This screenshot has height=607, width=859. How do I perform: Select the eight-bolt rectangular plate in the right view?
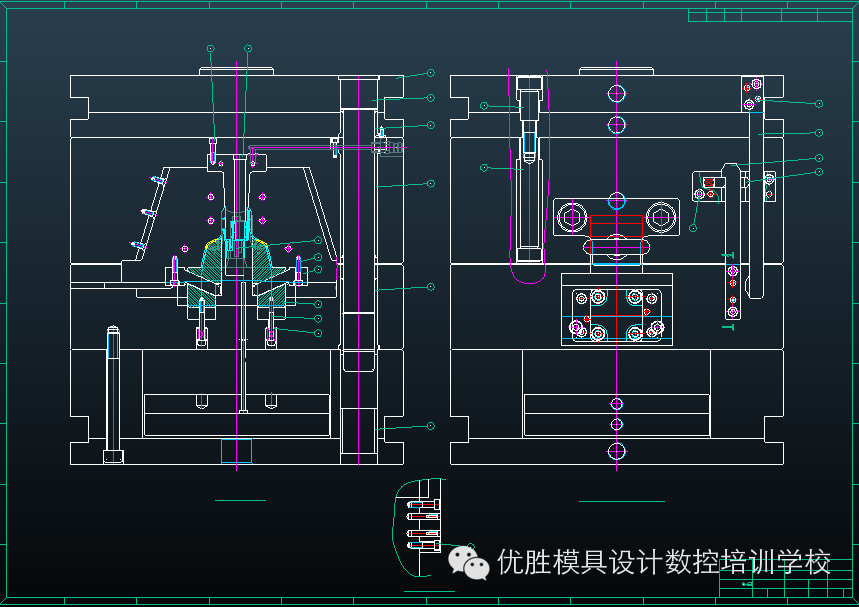click(x=617, y=316)
